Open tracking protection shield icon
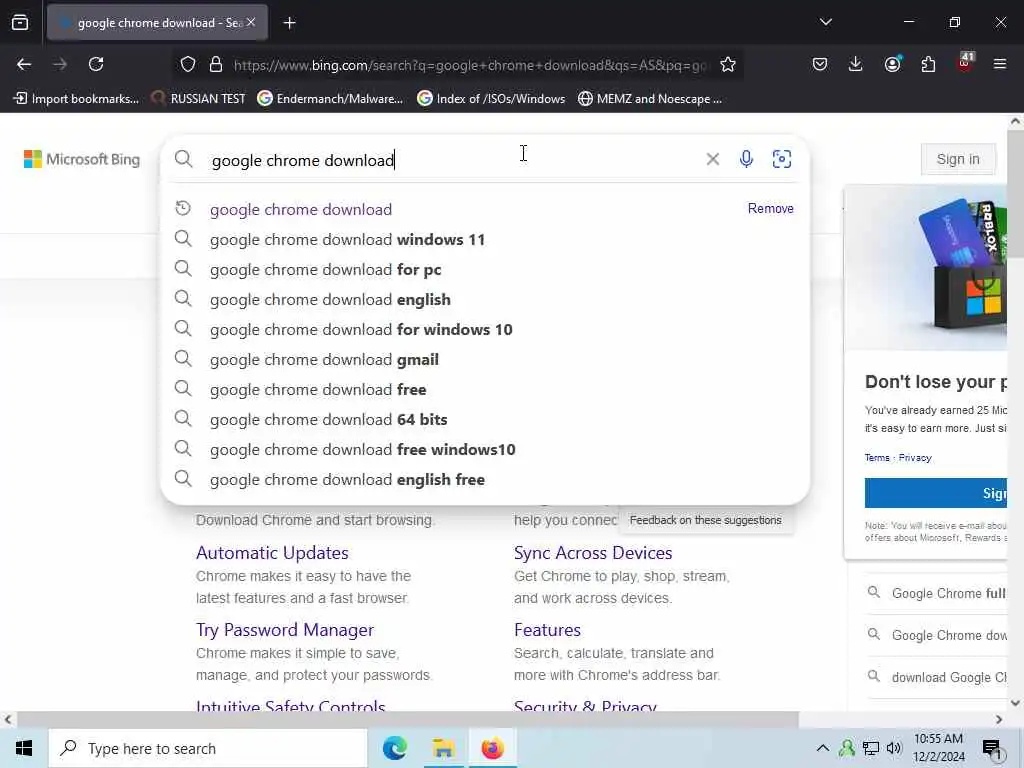Viewport: 1024px width, 768px height. point(188,65)
